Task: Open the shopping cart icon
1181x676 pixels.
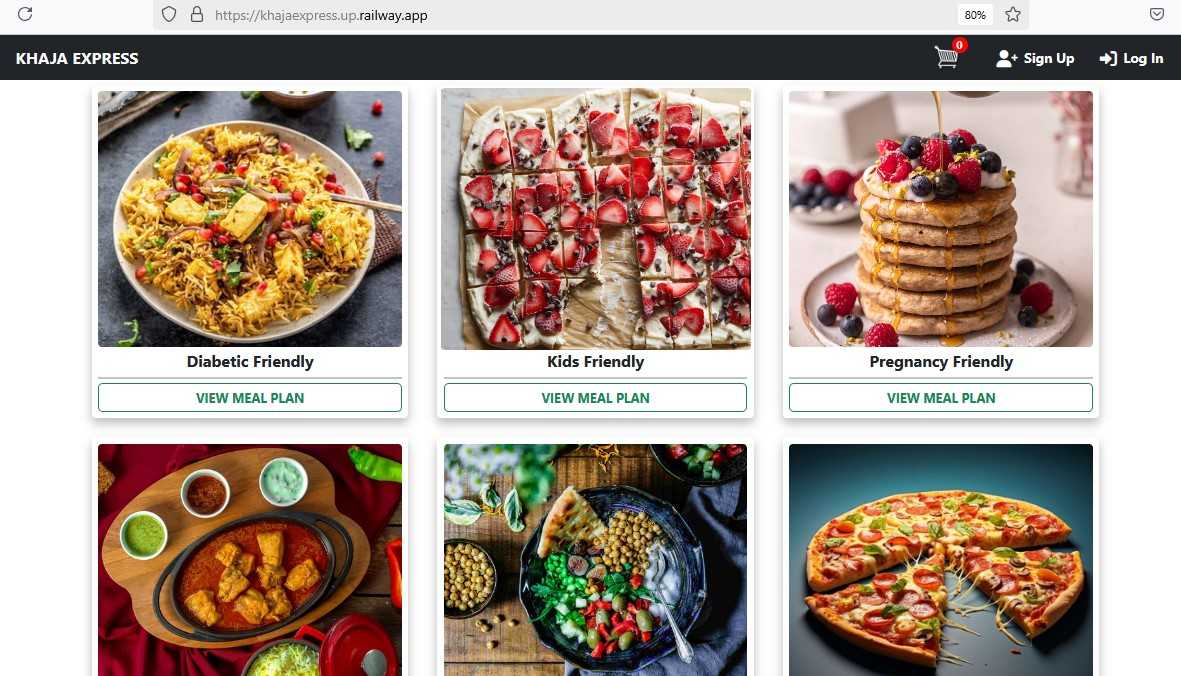Action: coord(946,57)
